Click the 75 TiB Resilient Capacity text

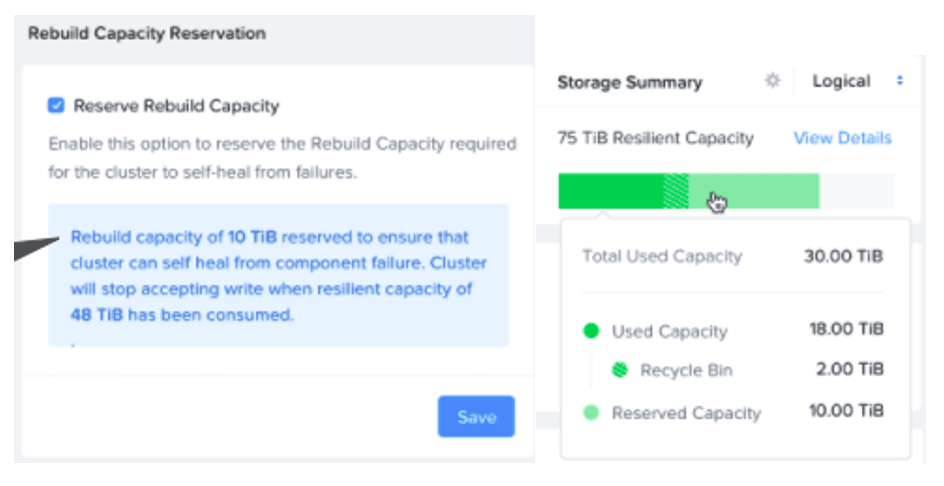click(x=656, y=138)
